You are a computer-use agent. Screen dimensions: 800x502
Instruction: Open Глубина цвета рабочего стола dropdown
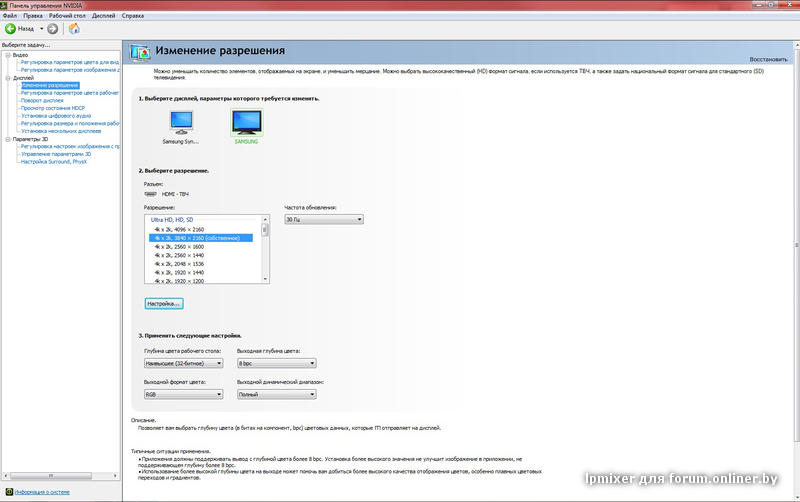coord(184,363)
